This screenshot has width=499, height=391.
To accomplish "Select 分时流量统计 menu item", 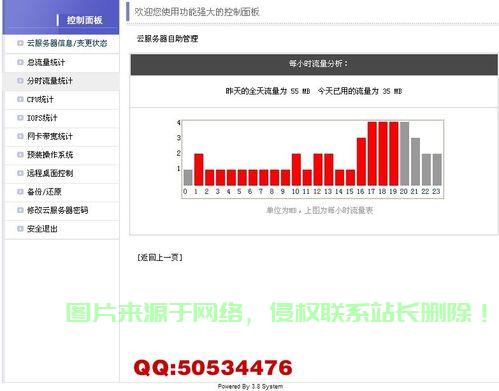I will (50, 81).
